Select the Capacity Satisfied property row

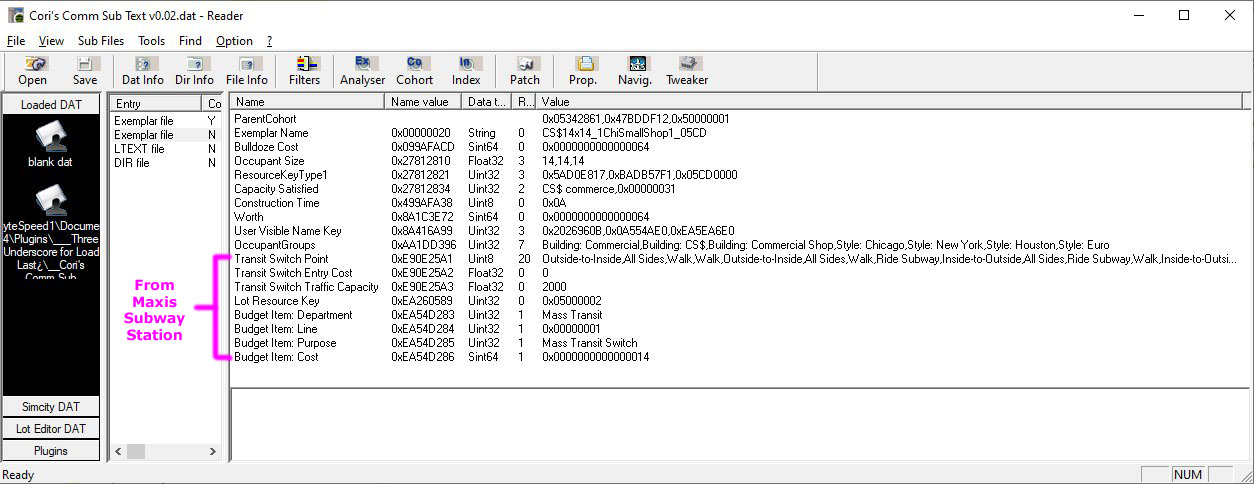(x=740, y=188)
